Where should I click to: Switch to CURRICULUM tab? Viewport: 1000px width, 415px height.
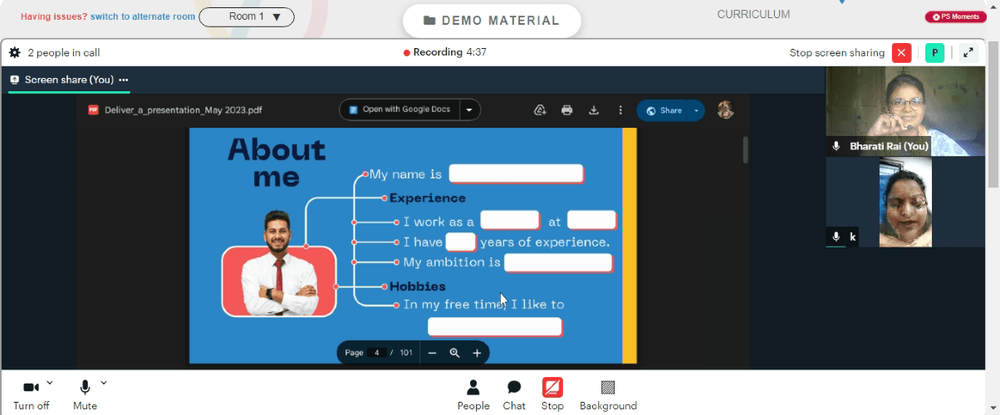point(753,14)
